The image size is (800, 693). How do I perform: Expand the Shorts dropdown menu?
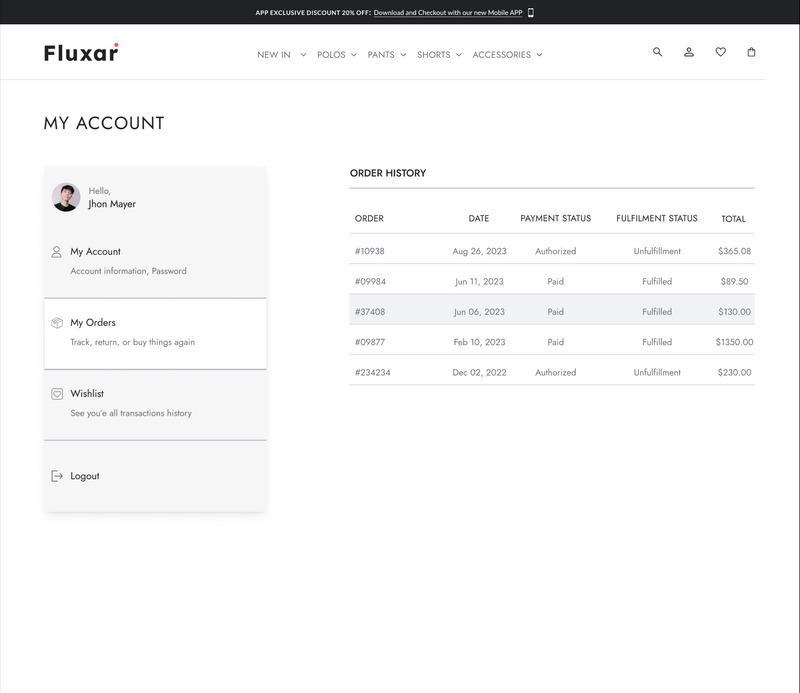coord(439,55)
